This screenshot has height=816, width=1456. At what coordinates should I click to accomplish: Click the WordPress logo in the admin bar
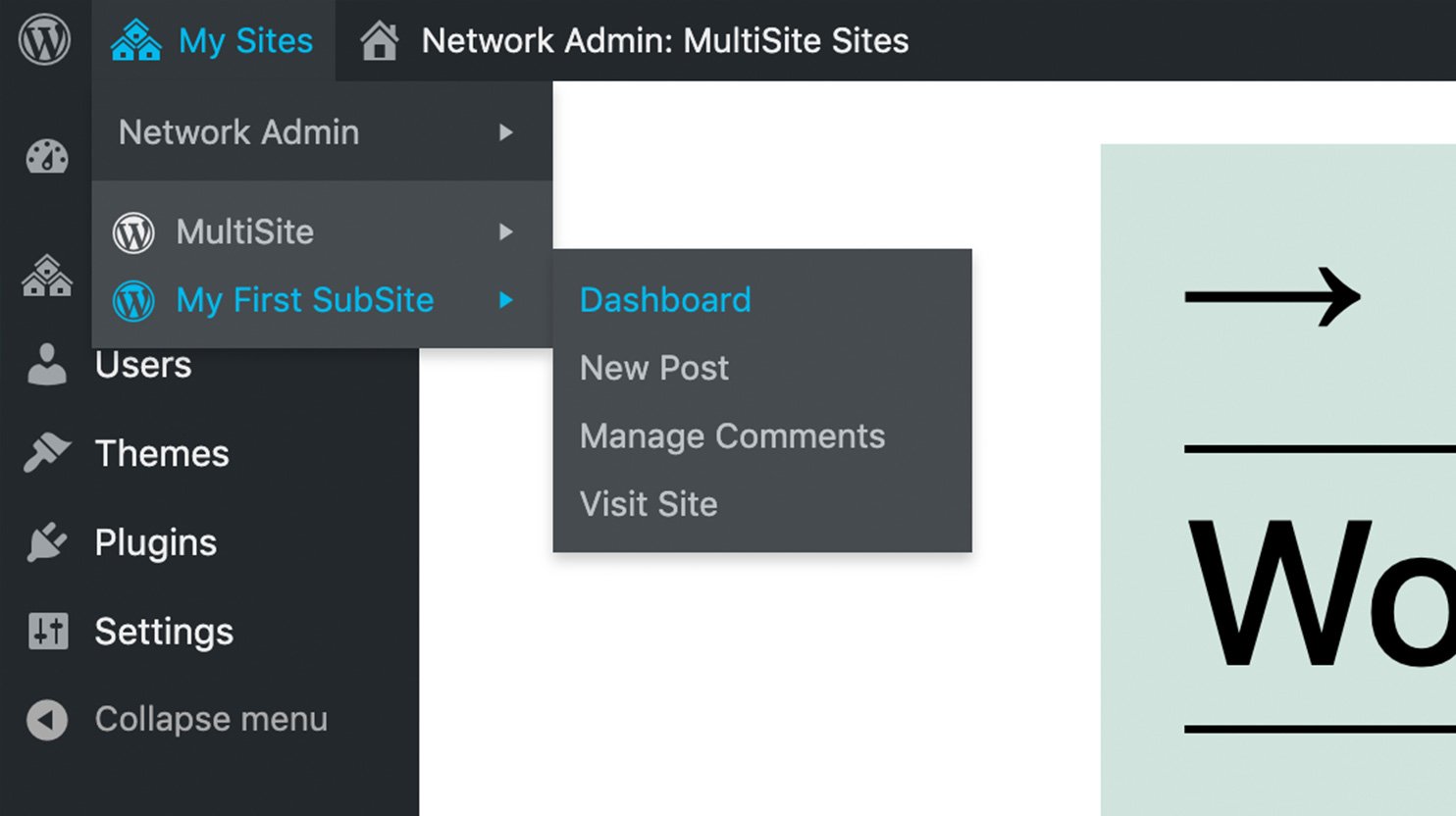click(x=44, y=39)
